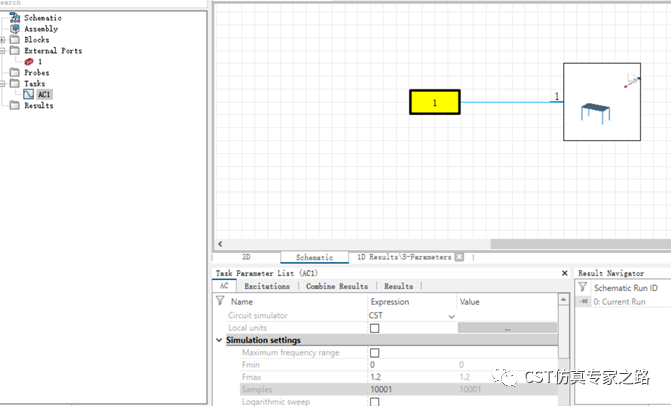Click the Fmax expression field
The width and height of the screenshot is (671, 406).
coord(410,377)
